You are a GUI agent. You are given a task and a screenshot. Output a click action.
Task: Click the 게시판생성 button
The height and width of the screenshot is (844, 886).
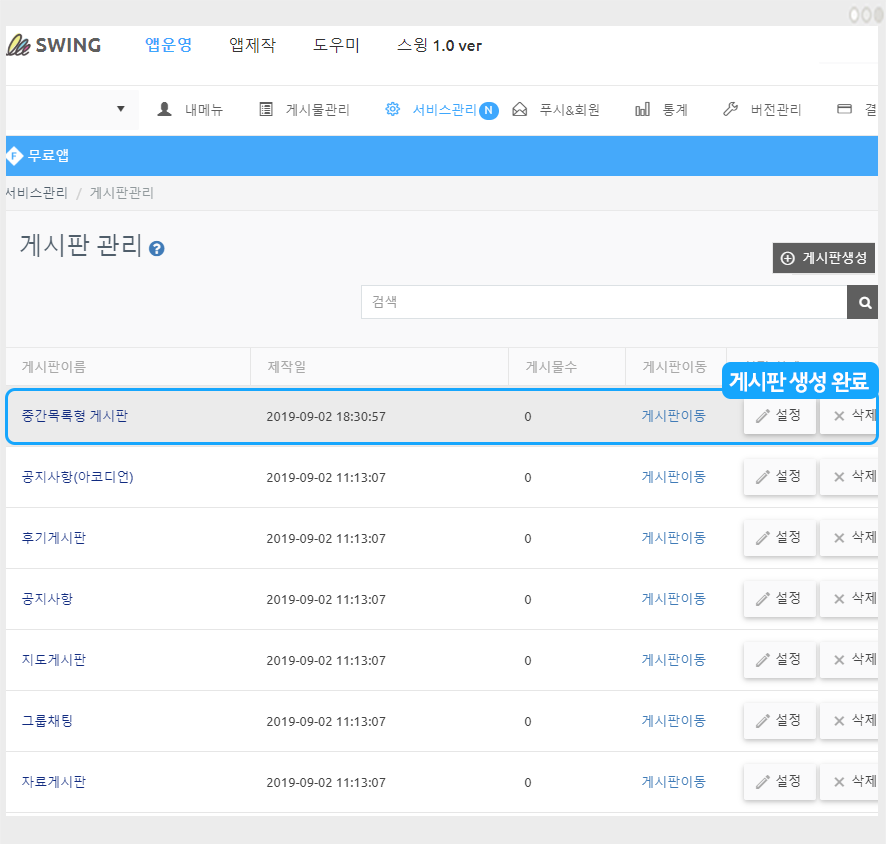click(x=824, y=258)
